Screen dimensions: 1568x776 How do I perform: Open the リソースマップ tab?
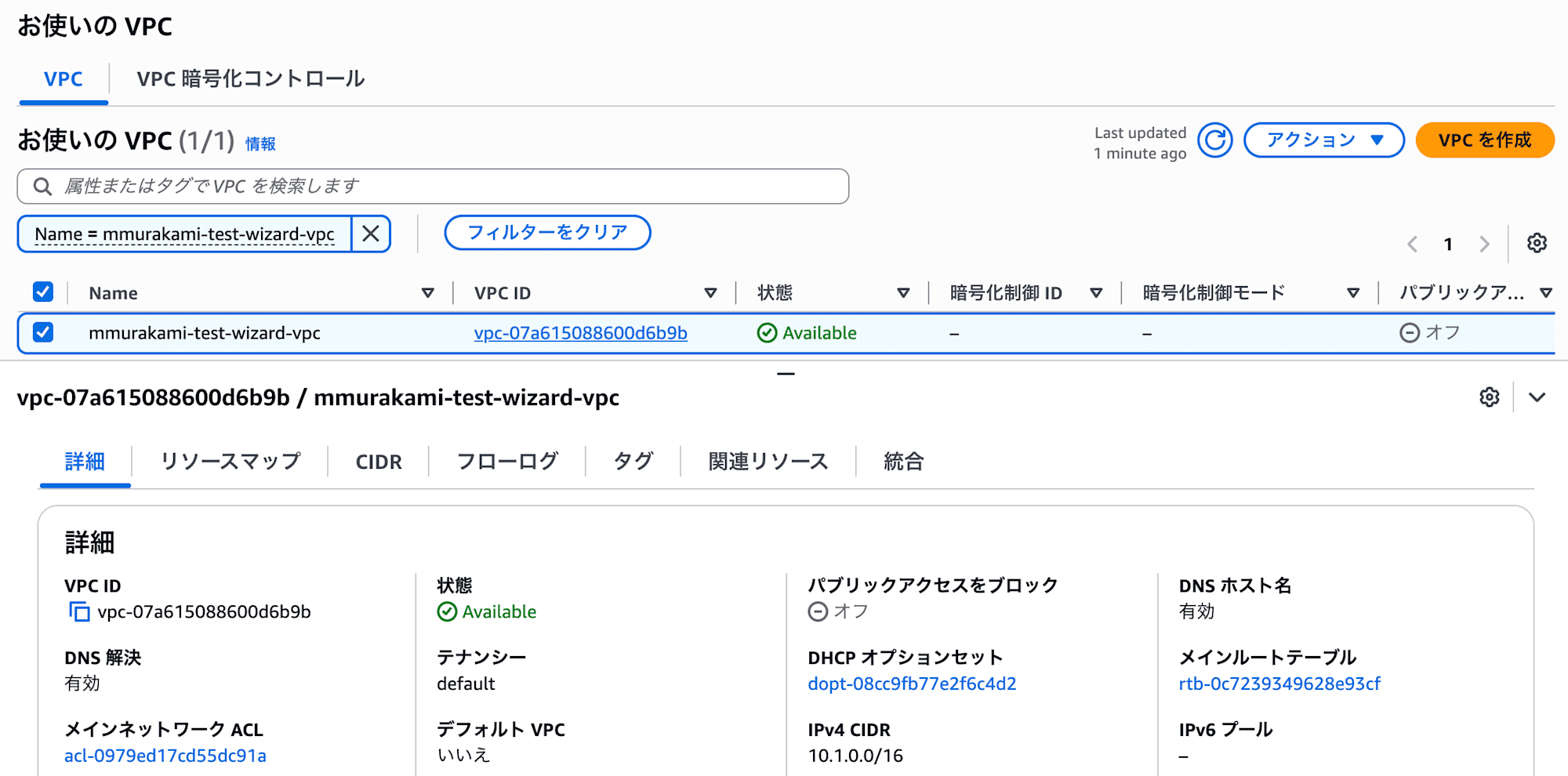click(230, 462)
